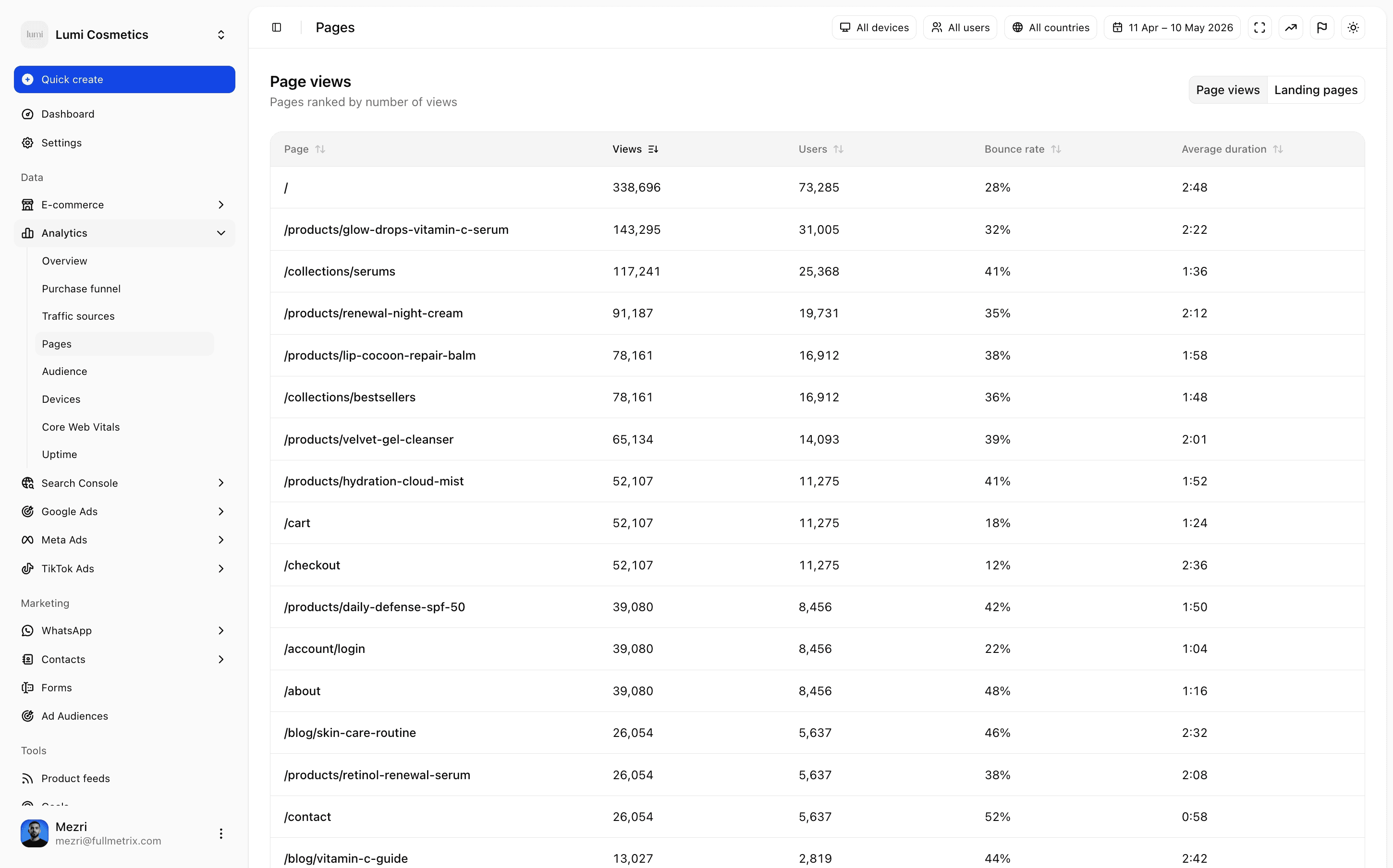Viewport: 1393px width, 868px height.
Task: Toggle the sidebar panel icon
Action: 276,27
